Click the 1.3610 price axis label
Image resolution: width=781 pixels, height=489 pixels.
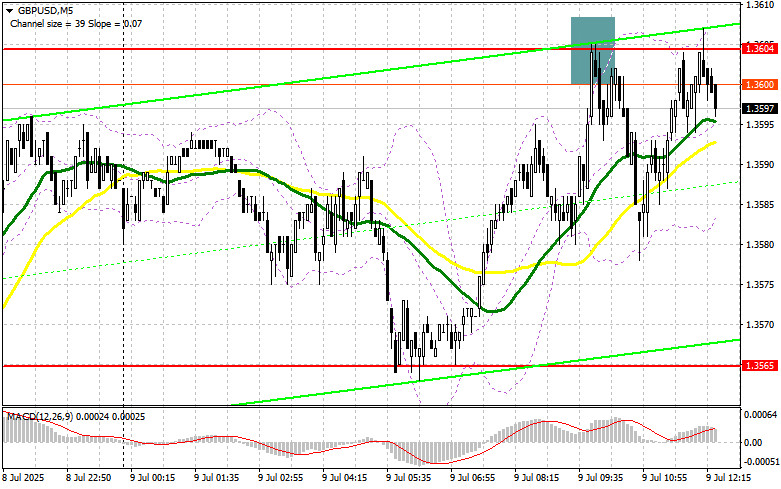(760, 4)
